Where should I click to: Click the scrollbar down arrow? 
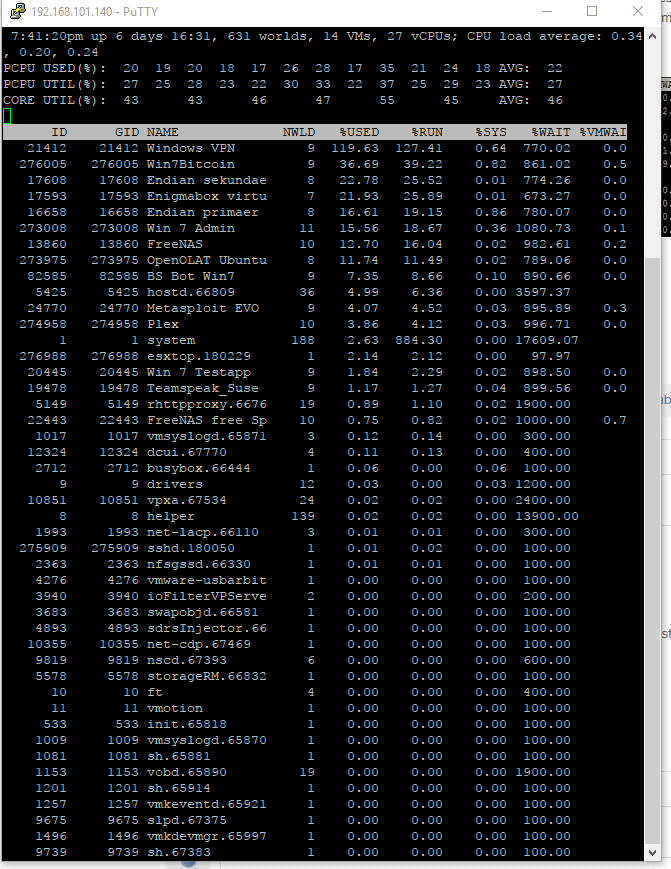(652, 852)
